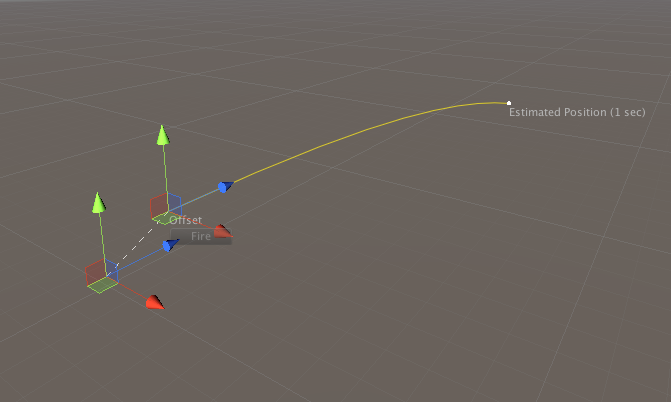Viewport: 671px width, 402px height.
Task: Click the green Y-axis arrow of the Offset gizmo
Action: coord(161,134)
